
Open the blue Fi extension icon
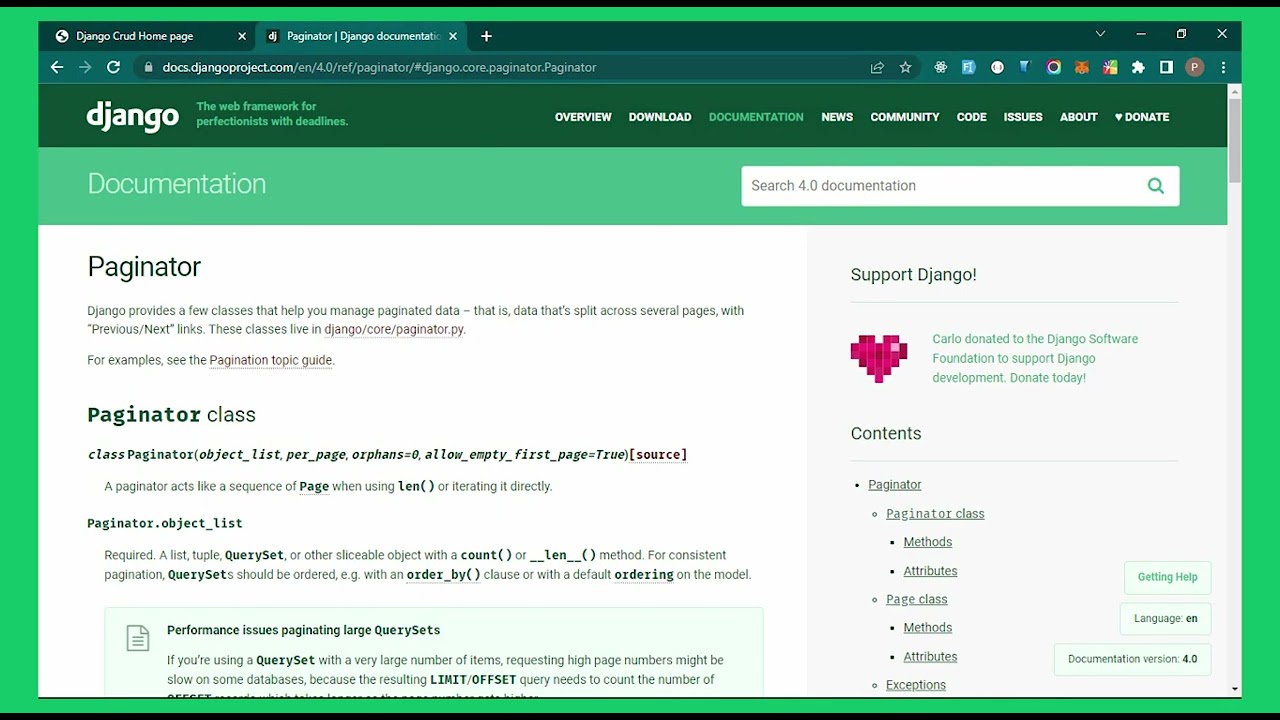point(968,67)
